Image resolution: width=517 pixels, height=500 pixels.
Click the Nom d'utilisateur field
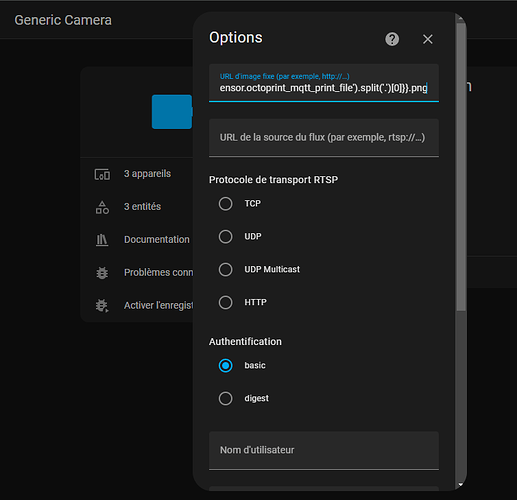pyautogui.click(x=324, y=450)
